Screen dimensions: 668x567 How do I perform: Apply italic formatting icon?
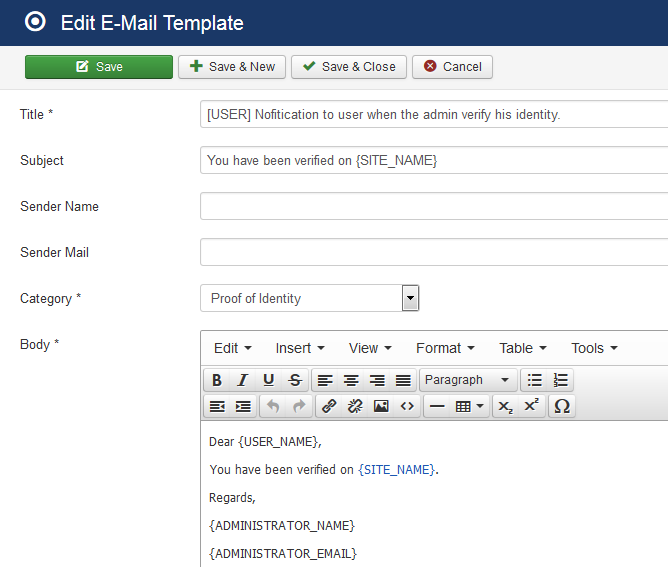click(x=243, y=380)
